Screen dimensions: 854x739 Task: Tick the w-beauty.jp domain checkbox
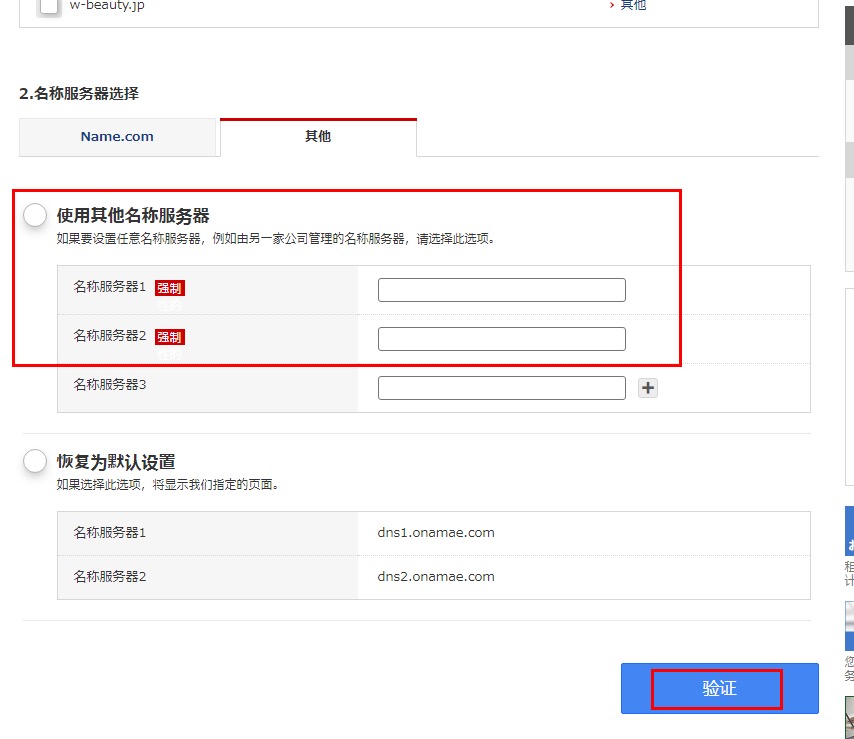click(x=49, y=6)
